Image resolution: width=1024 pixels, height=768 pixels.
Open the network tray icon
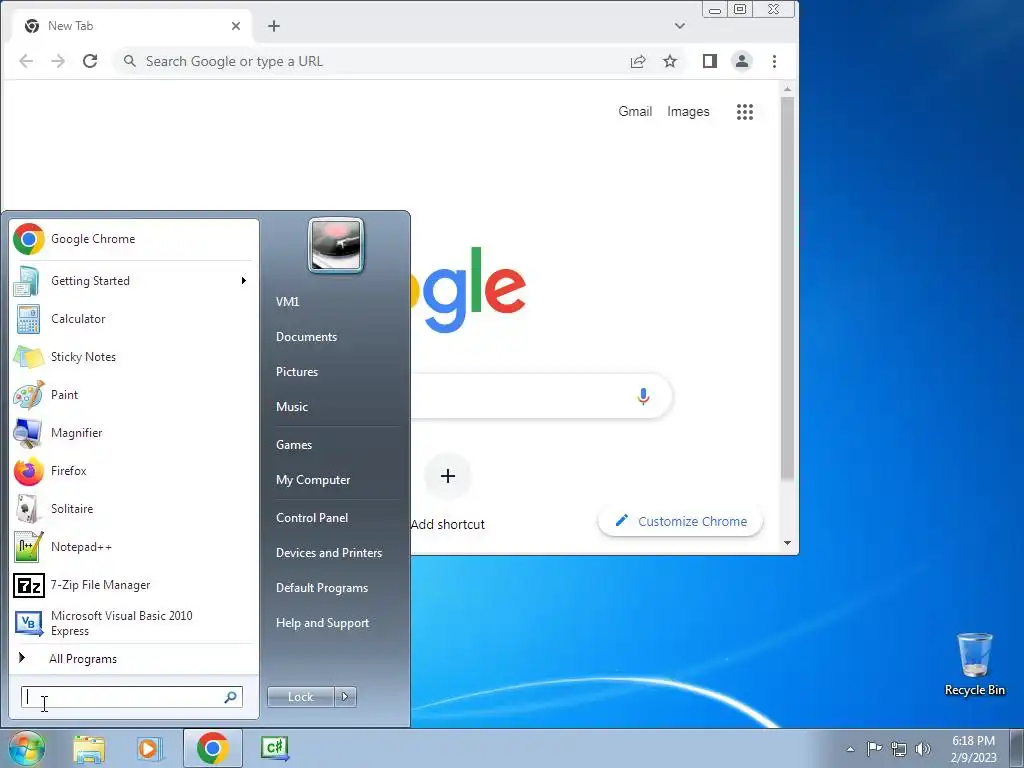899,749
